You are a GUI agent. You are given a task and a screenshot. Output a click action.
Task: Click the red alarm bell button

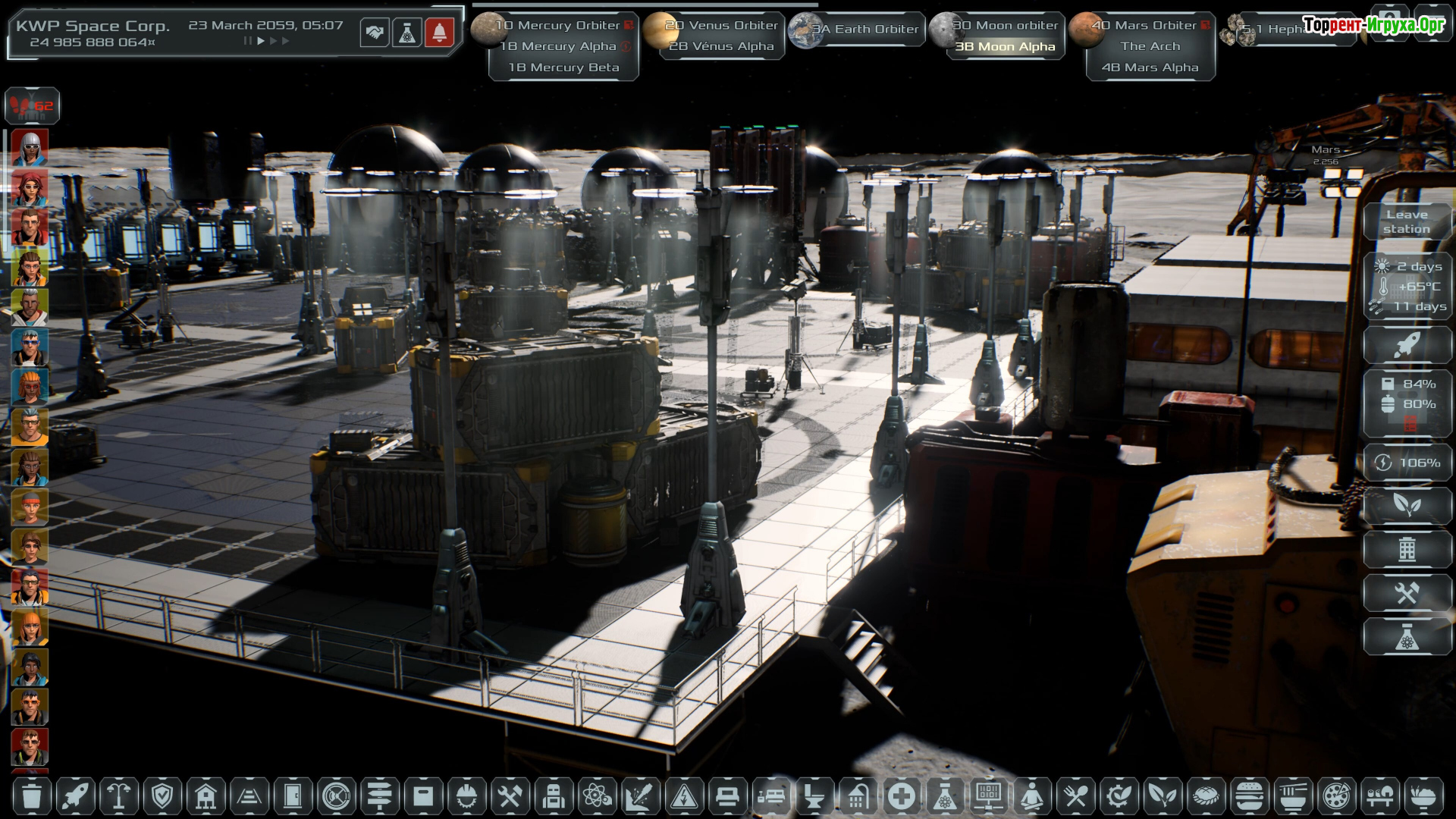pos(440,33)
